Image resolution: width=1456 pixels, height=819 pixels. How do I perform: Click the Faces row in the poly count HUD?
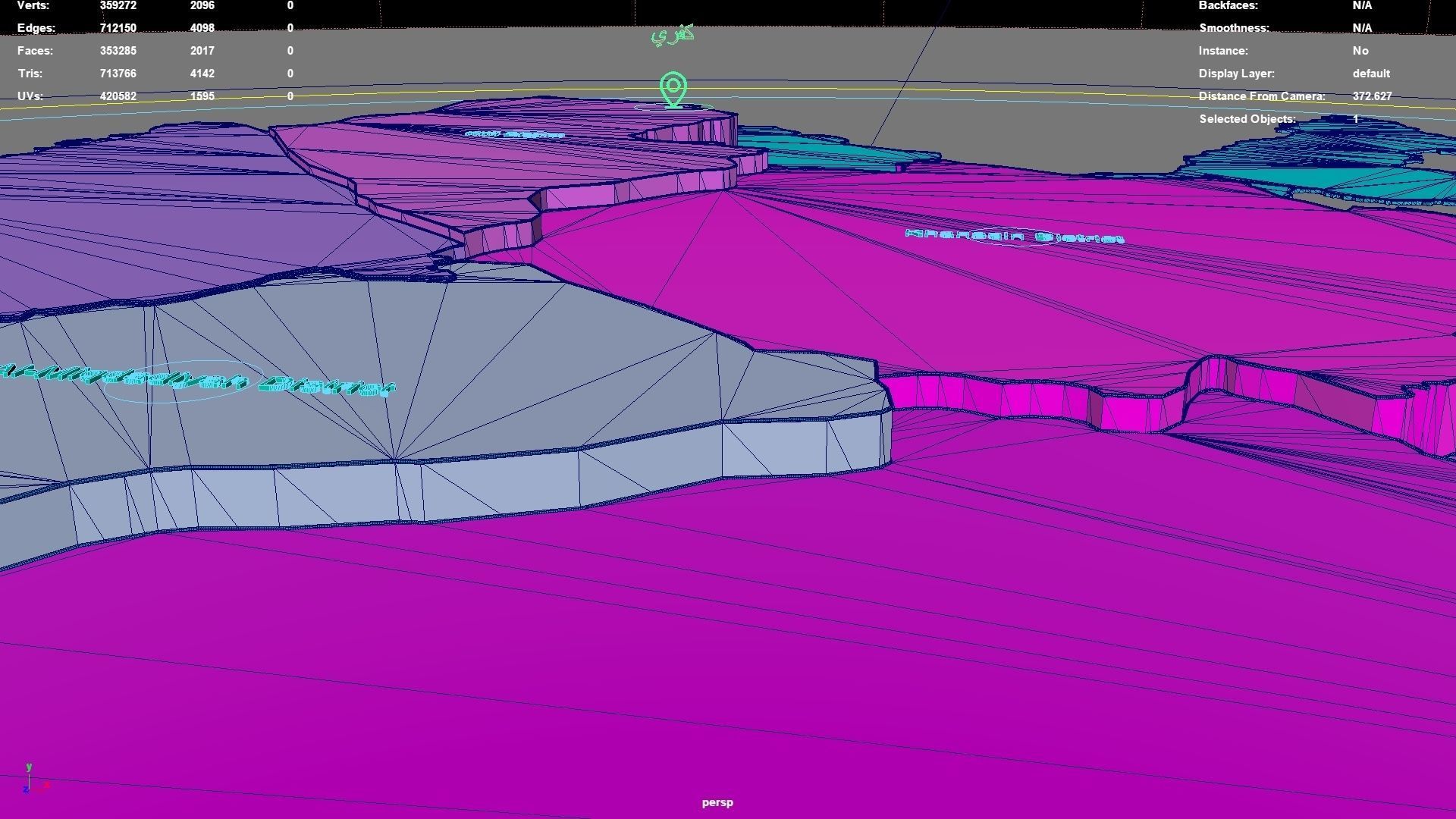point(35,51)
